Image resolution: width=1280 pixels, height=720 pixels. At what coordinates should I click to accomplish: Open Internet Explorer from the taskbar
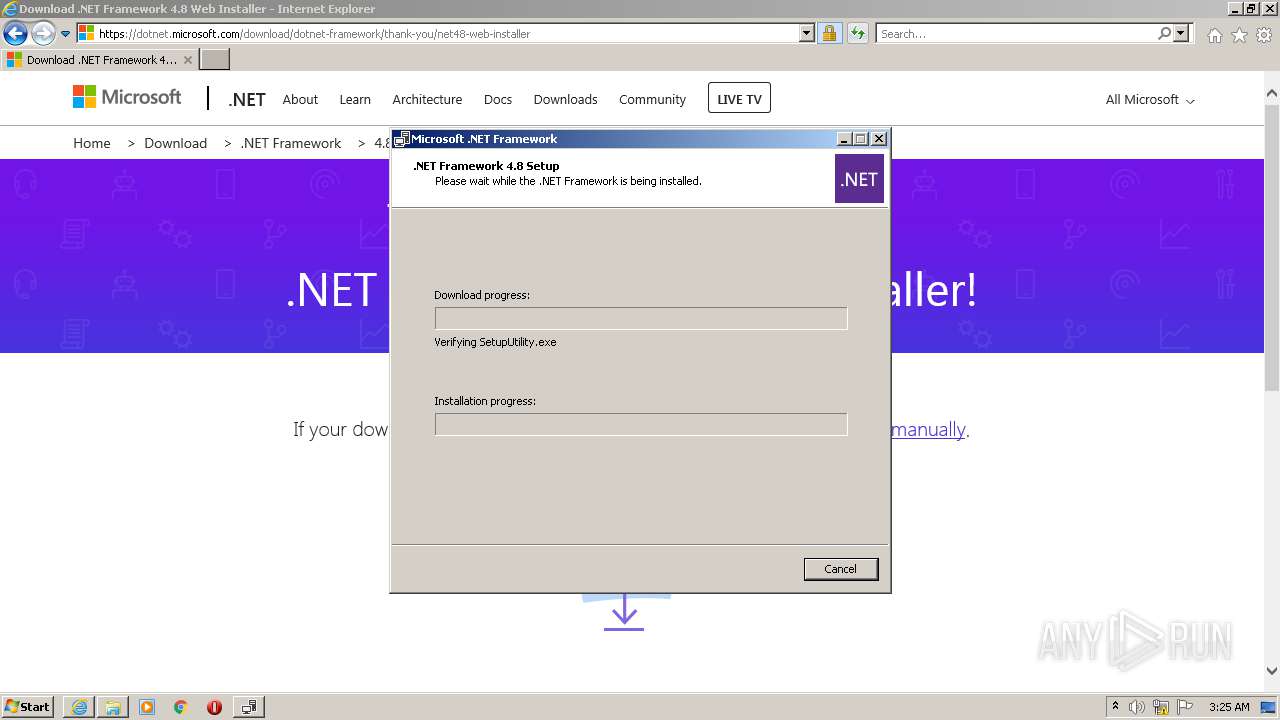click(79, 707)
